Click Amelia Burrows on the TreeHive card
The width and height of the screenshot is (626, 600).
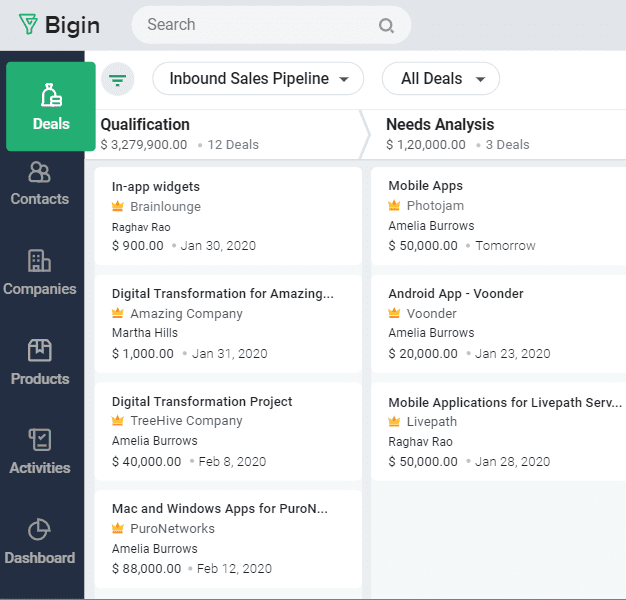click(x=155, y=441)
